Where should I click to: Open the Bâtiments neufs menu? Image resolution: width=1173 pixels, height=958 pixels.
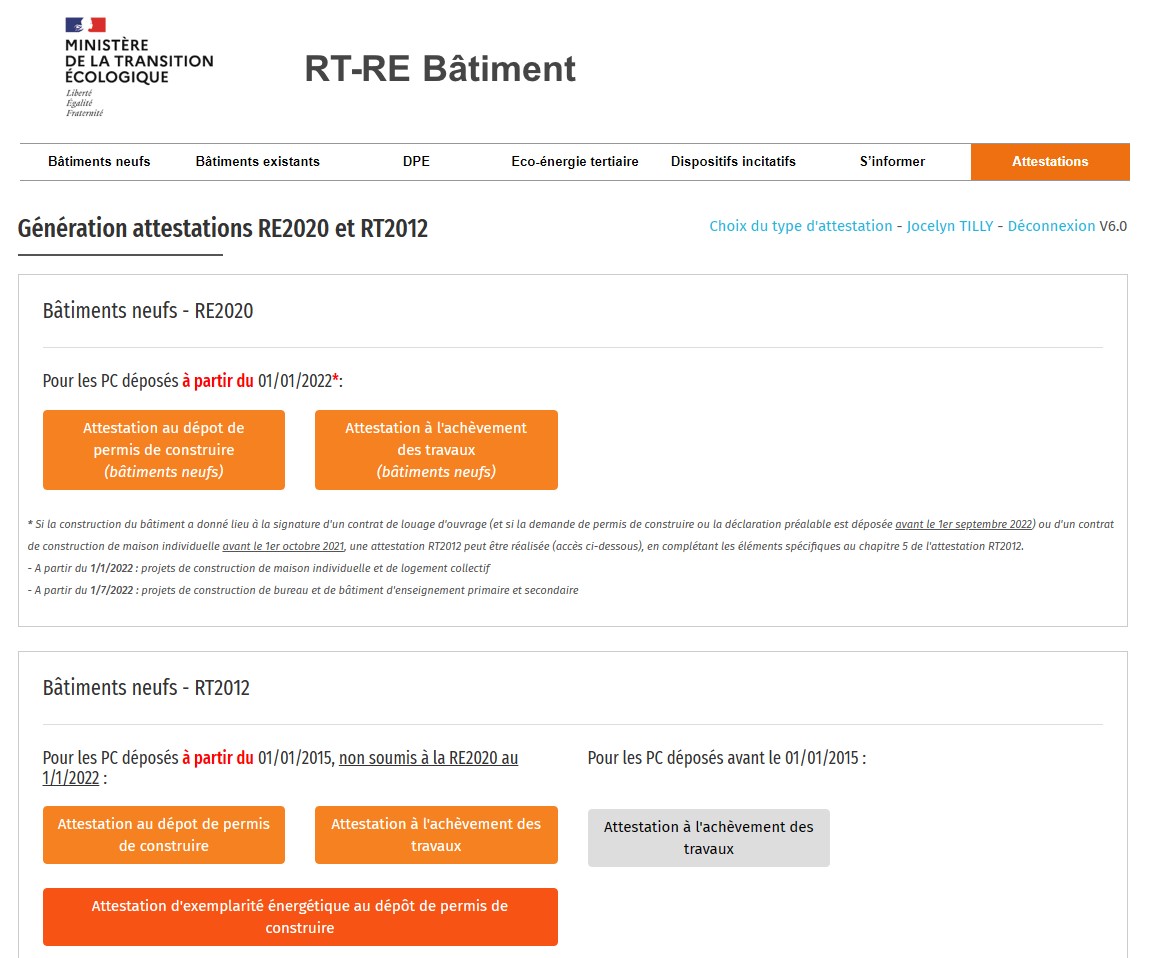(x=99, y=161)
